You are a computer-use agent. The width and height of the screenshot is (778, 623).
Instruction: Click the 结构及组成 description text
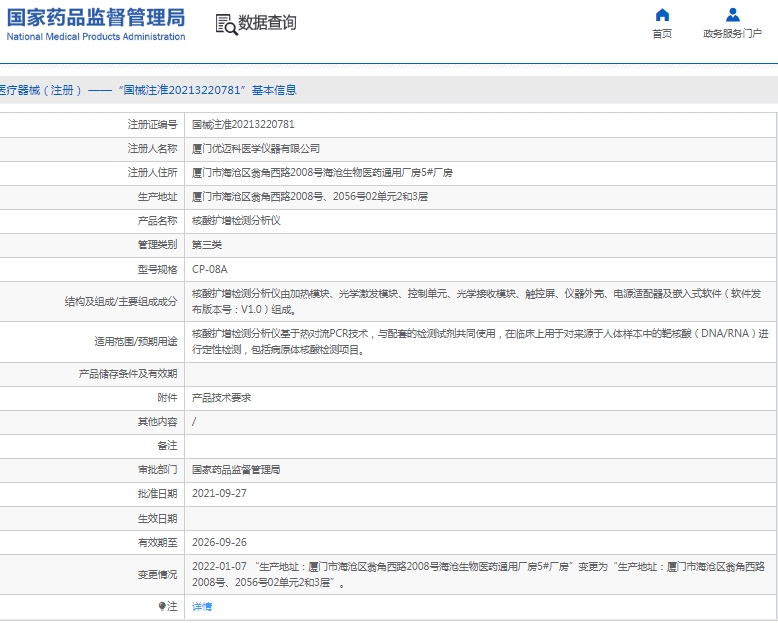coord(476,302)
